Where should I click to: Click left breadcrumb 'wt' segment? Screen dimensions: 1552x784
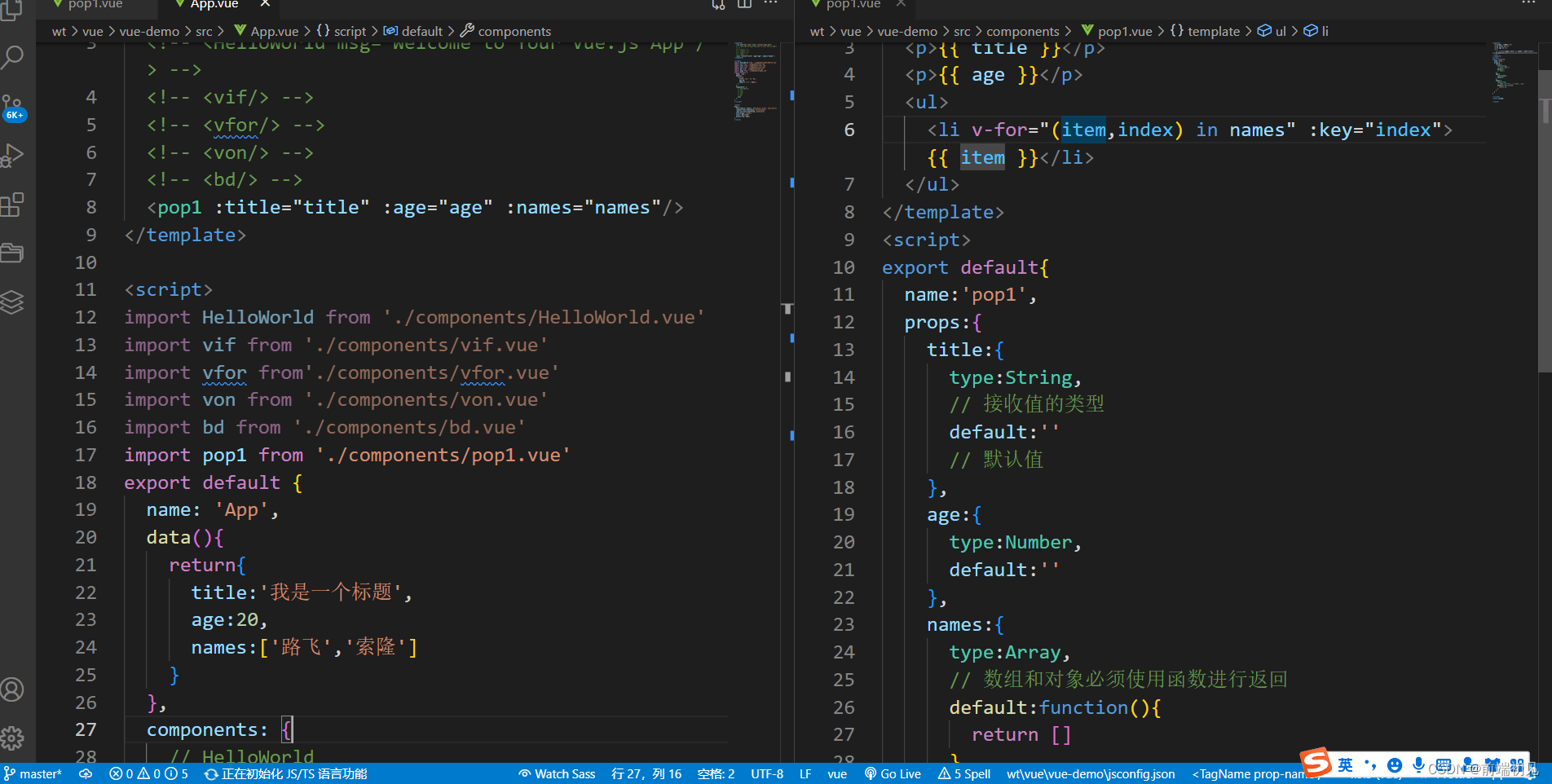tap(59, 31)
